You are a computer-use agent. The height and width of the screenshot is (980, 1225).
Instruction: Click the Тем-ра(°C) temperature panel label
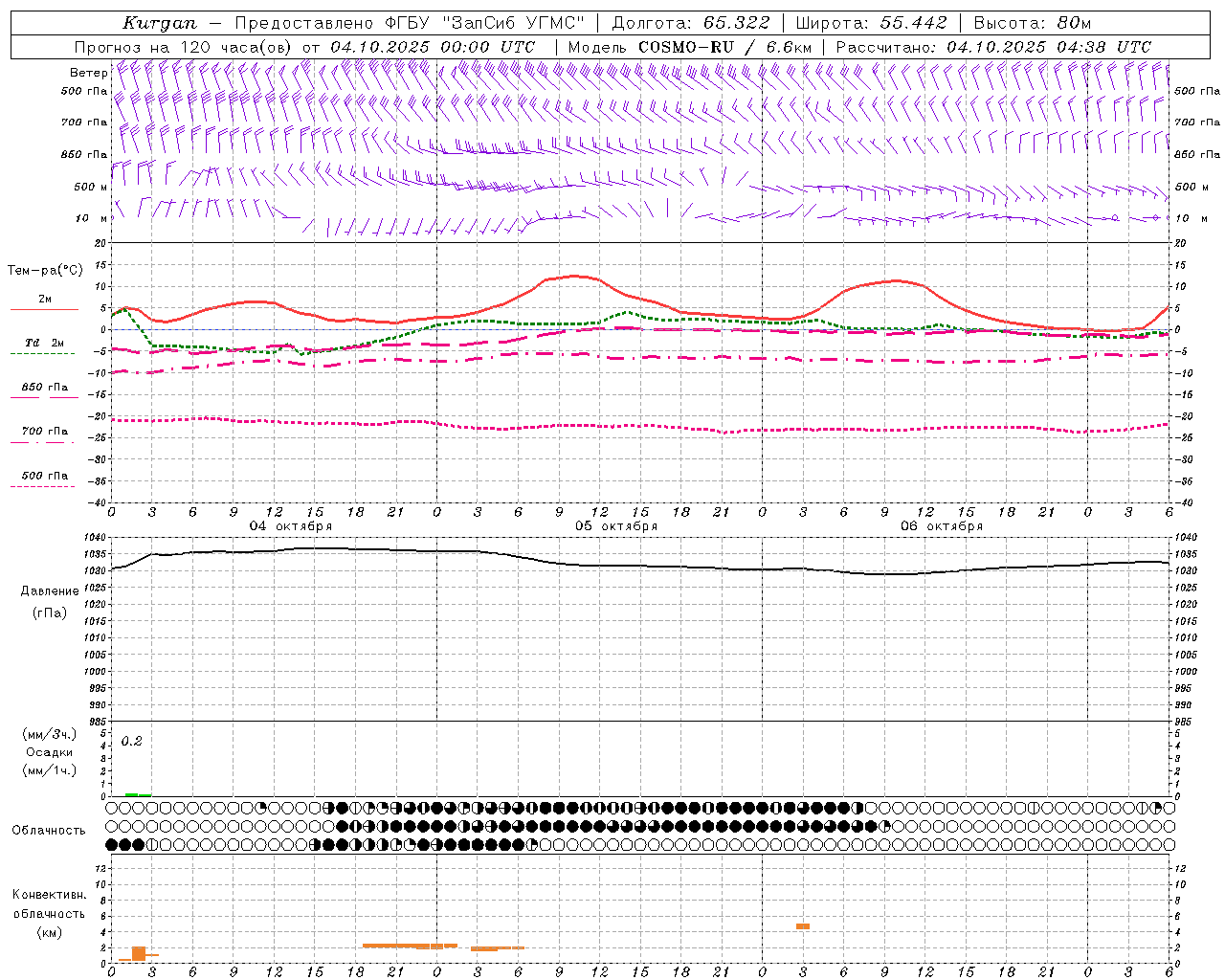[45, 271]
